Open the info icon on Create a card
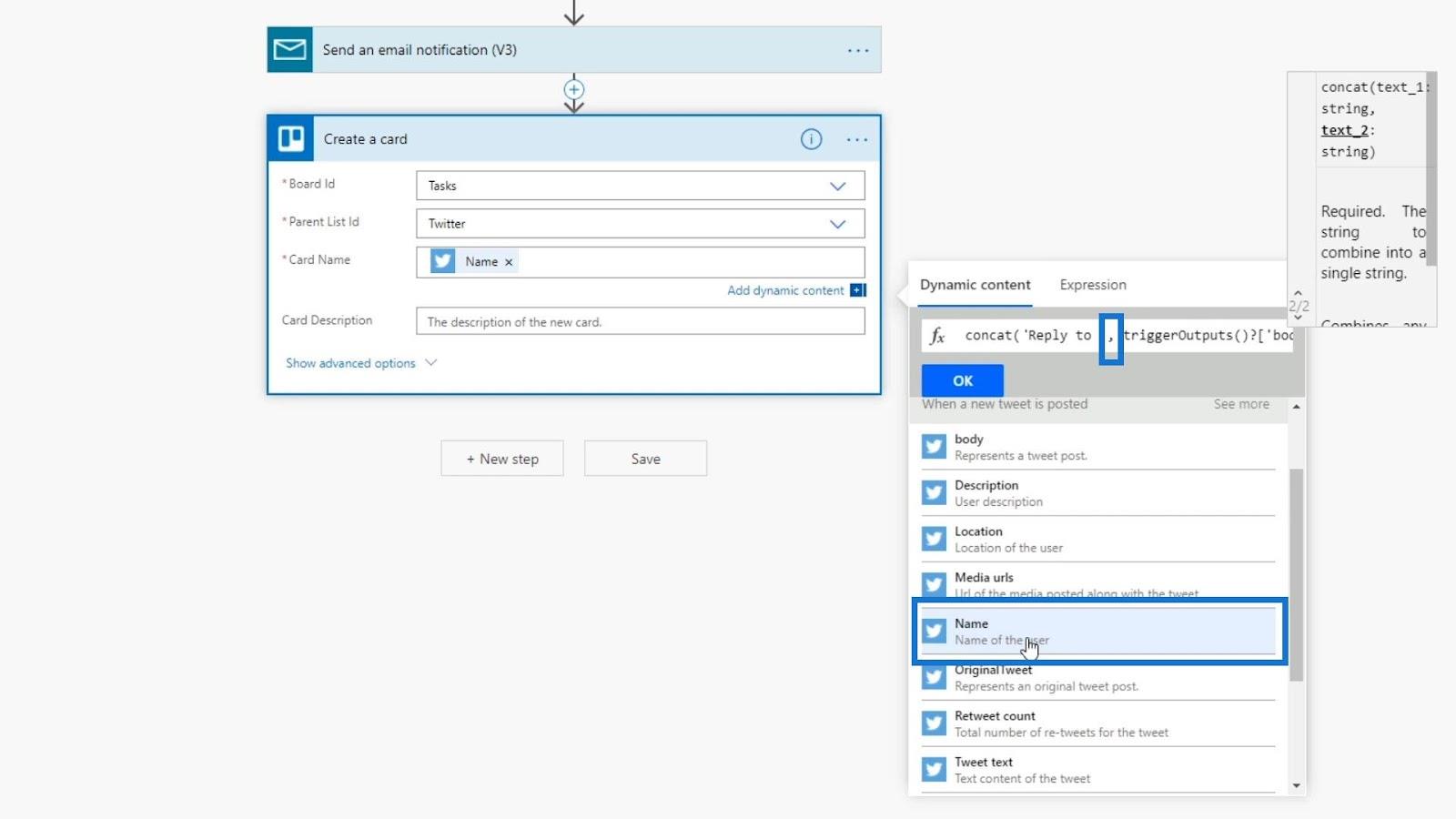The width and height of the screenshot is (1456, 819). 811,139
